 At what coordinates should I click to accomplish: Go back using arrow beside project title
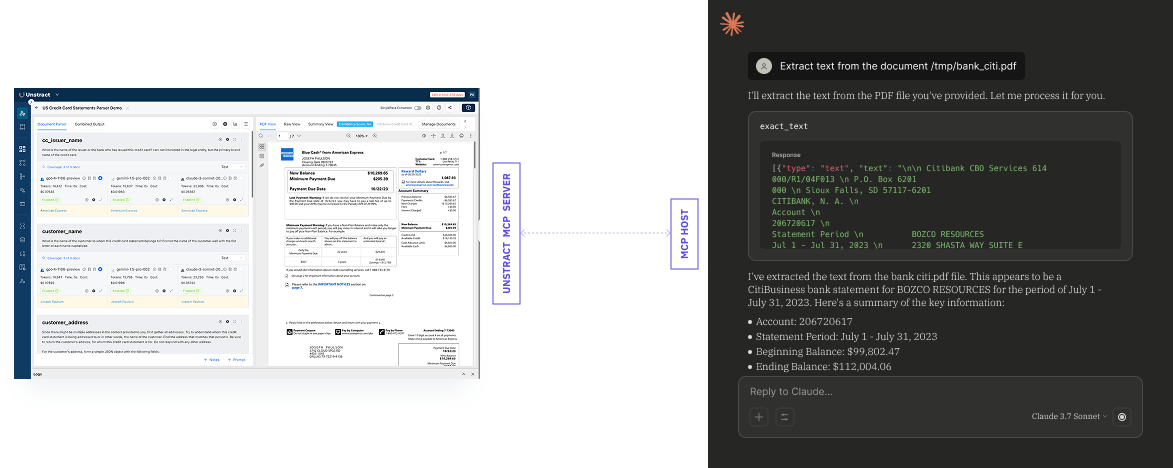(37, 108)
